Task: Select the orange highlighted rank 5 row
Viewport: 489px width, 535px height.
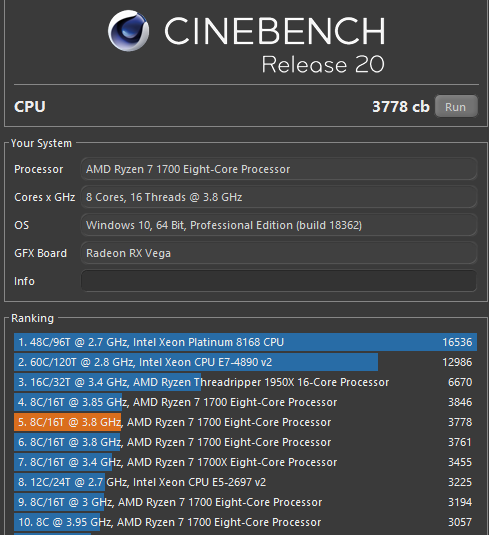Action: (245, 422)
